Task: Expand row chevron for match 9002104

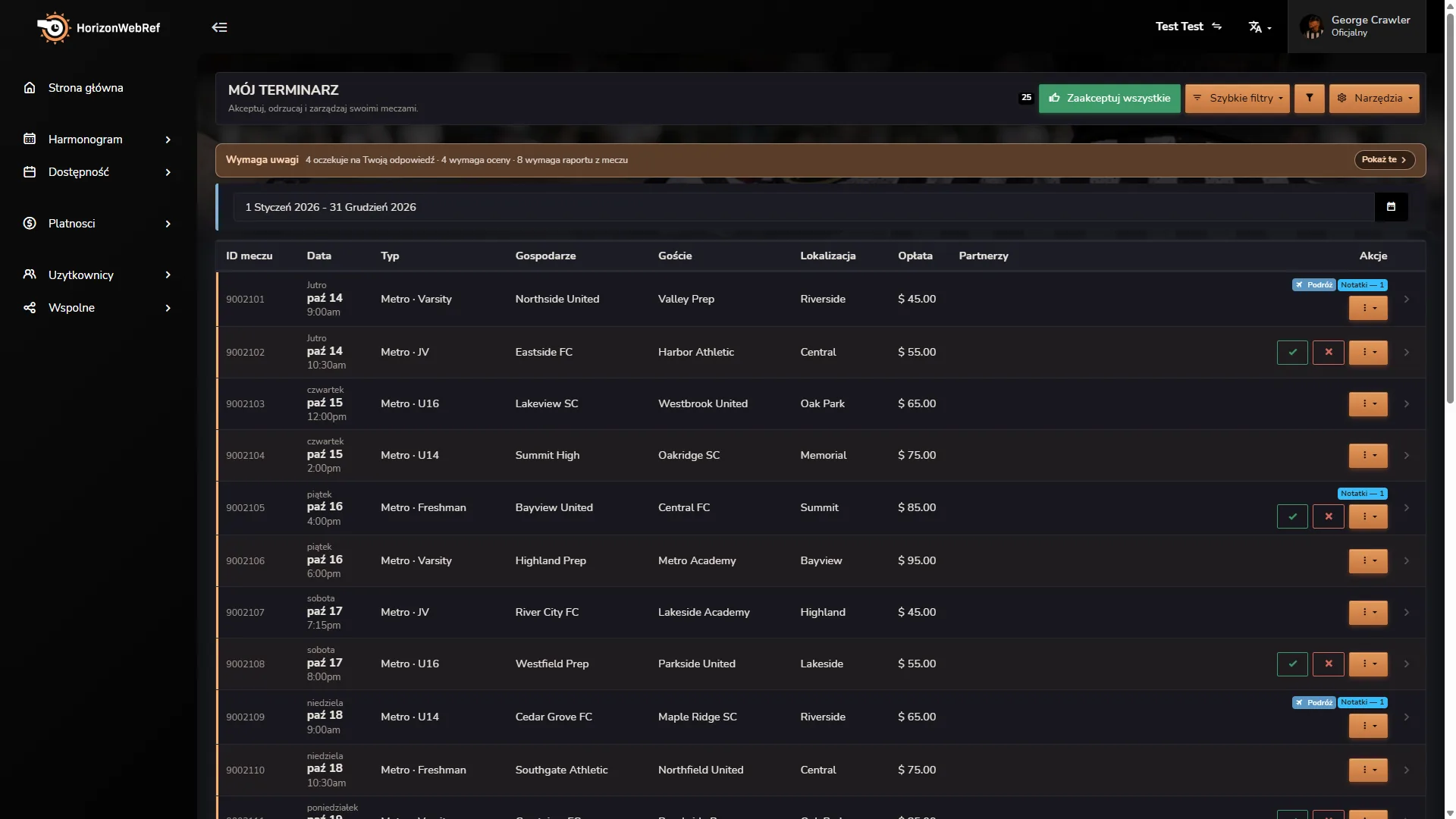Action: click(x=1407, y=456)
